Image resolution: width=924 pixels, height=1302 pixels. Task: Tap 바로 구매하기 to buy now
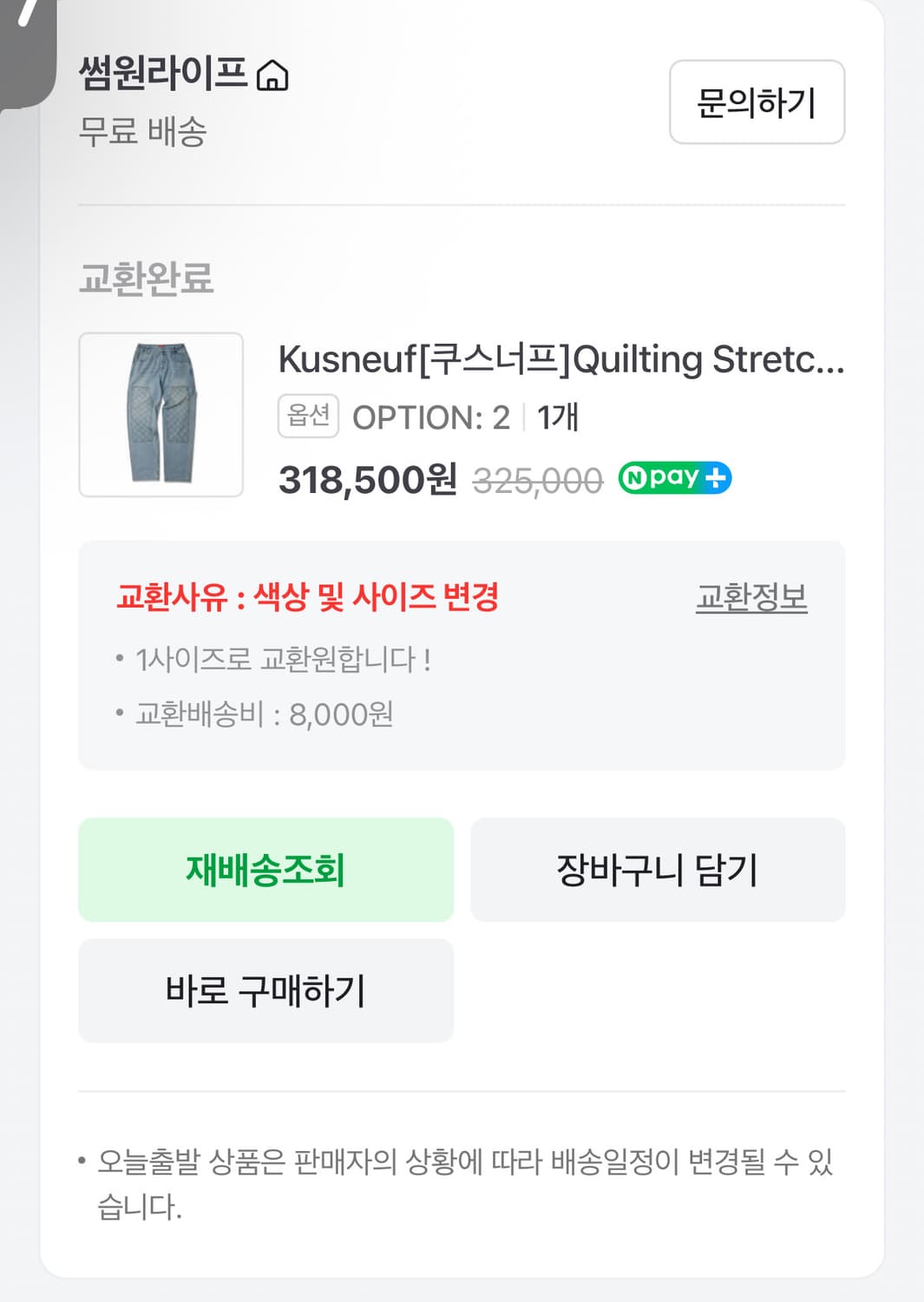click(x=265, y=990)
